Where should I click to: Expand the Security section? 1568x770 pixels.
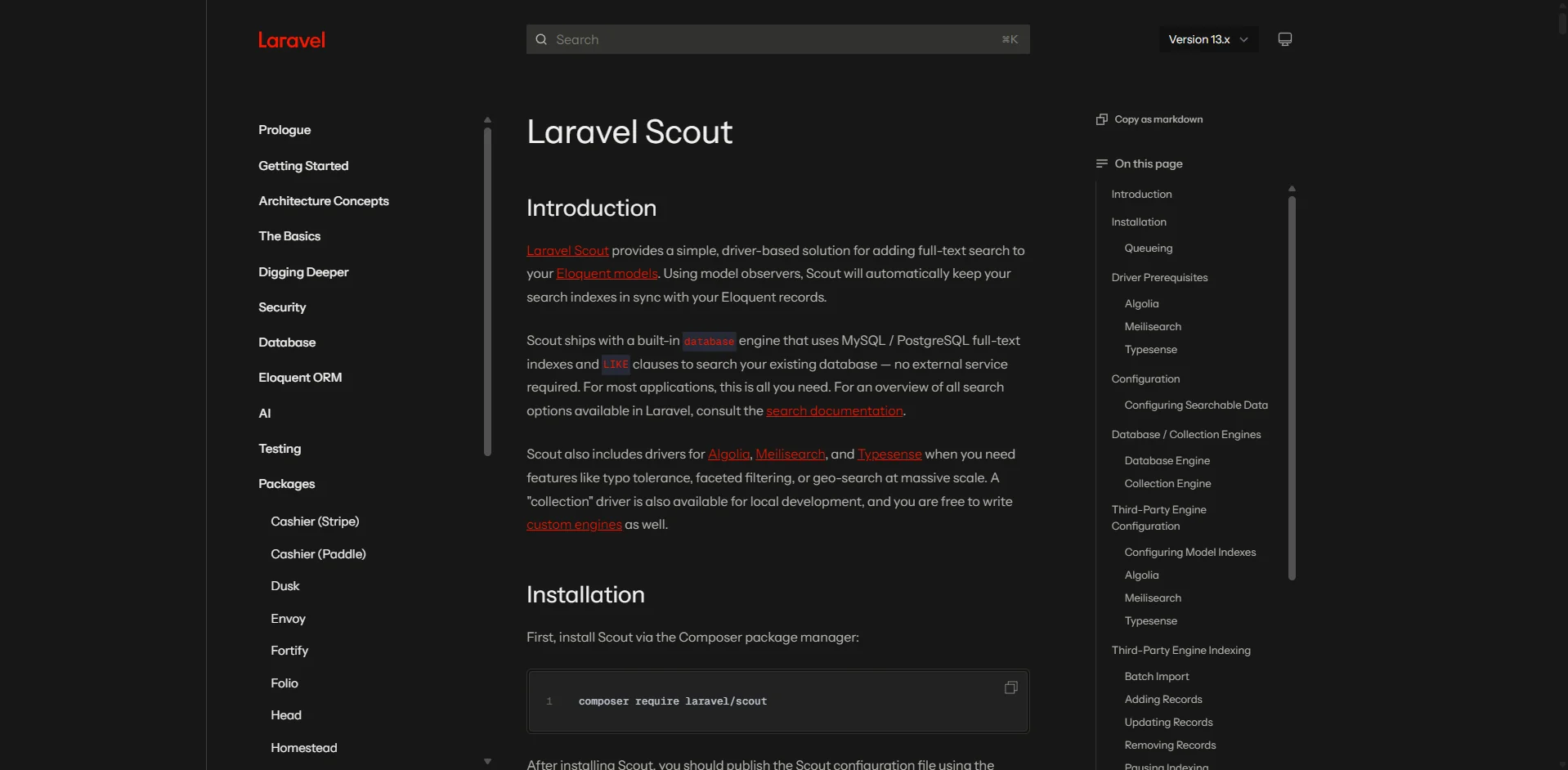pyautogui.click(x=282, y=307)
